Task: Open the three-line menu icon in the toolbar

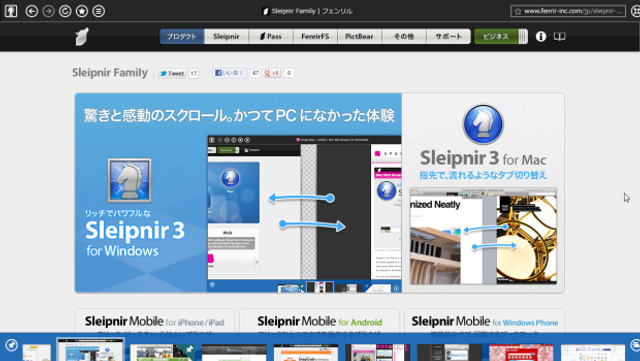Action: click(x=99, y=11)
